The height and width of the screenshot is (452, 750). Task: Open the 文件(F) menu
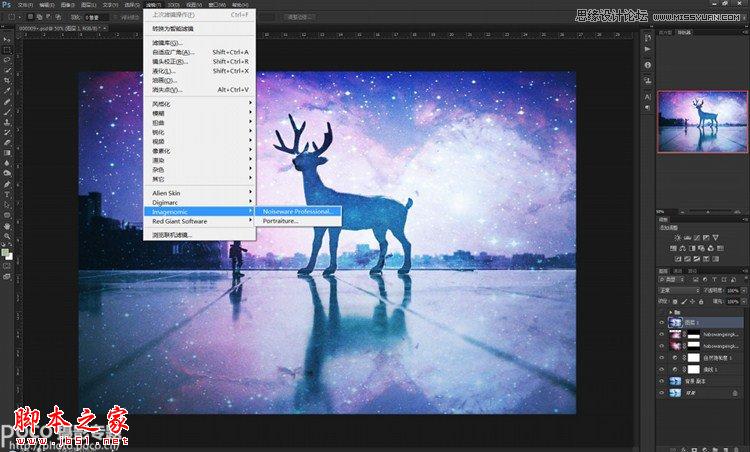[x=25, y=5]
